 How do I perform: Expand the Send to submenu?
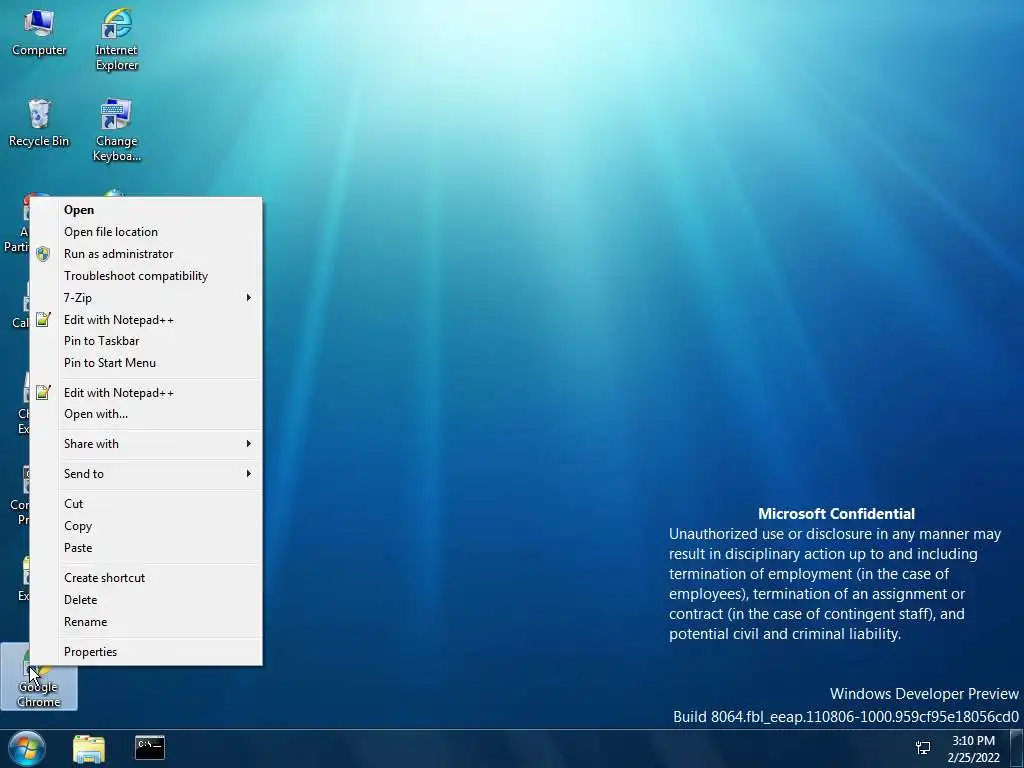click(146, 474)
